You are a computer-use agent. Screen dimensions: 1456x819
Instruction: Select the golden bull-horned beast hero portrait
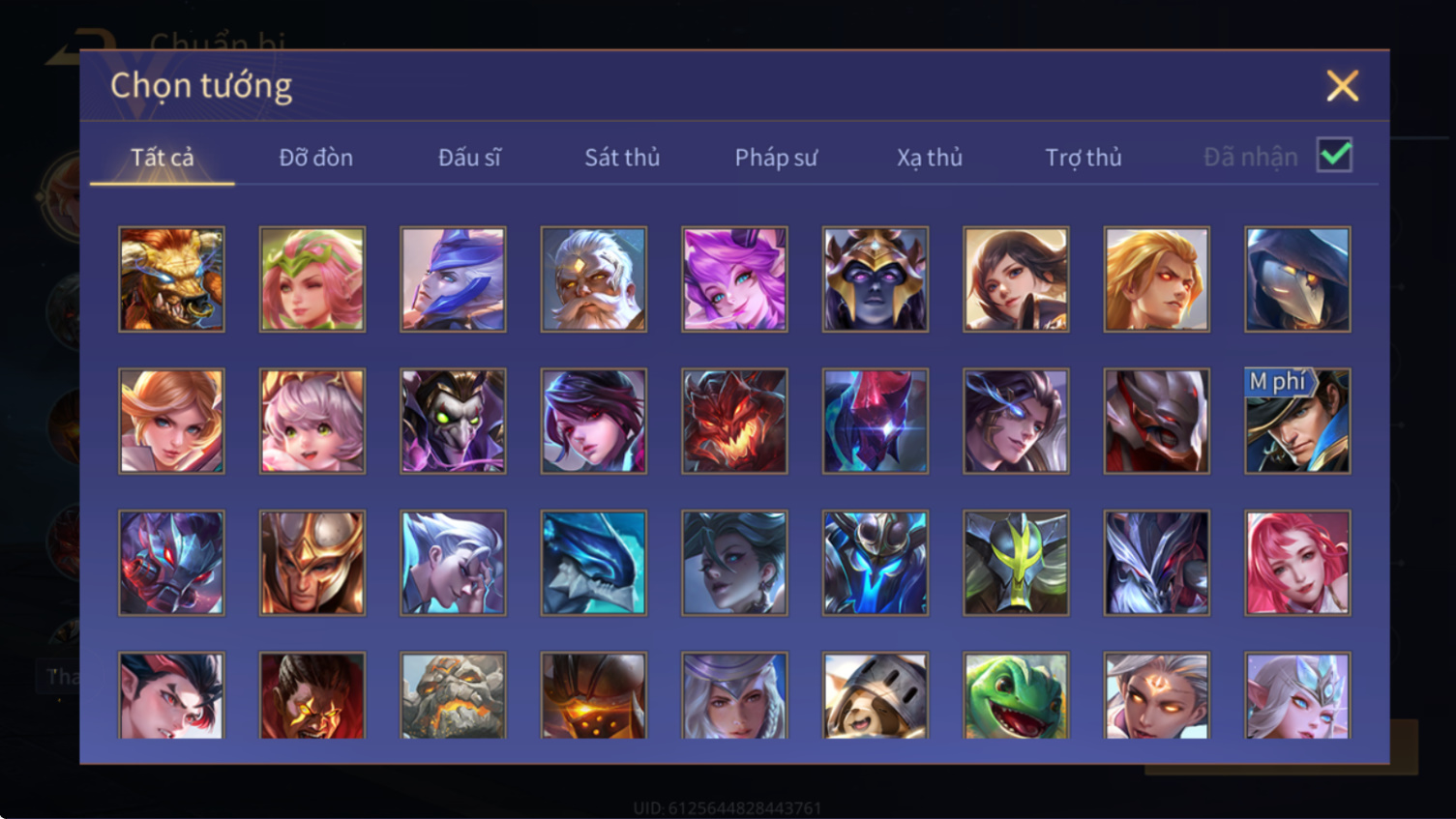click(x=171, y=279)
